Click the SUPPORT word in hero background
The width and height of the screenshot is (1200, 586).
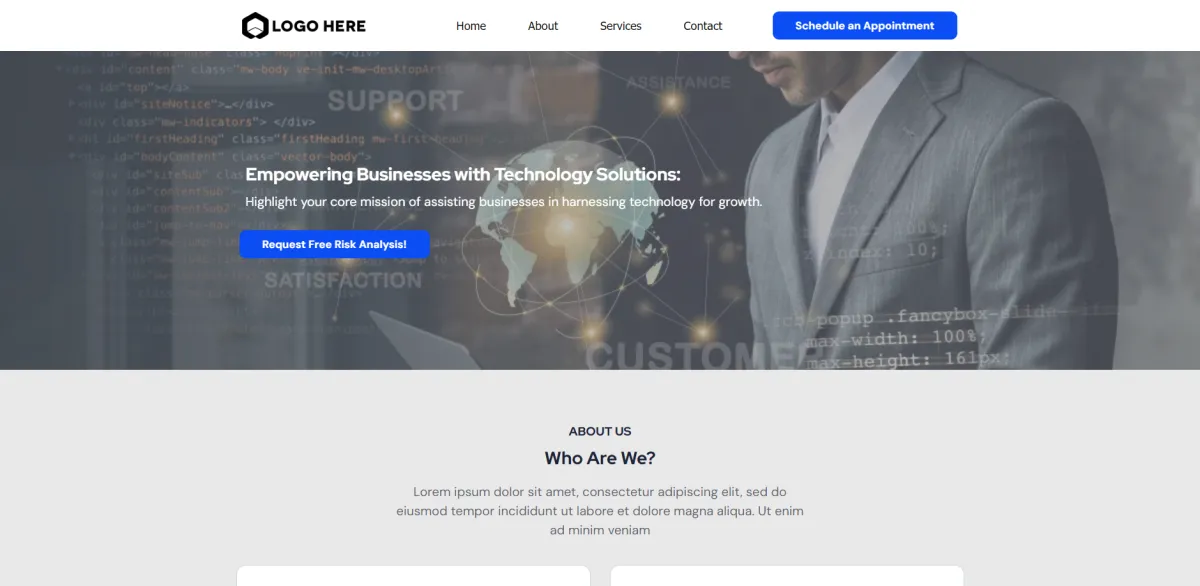click(x=395, y=101)
